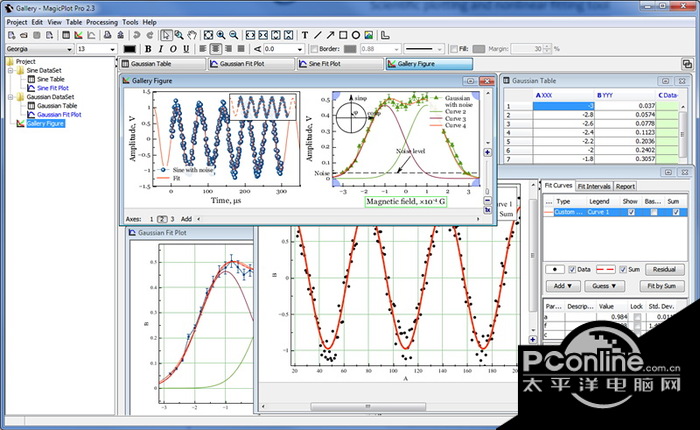This screenshot has width=700, height=430.
Task: Click the insert image icon
Action: [x=369, y=35]
